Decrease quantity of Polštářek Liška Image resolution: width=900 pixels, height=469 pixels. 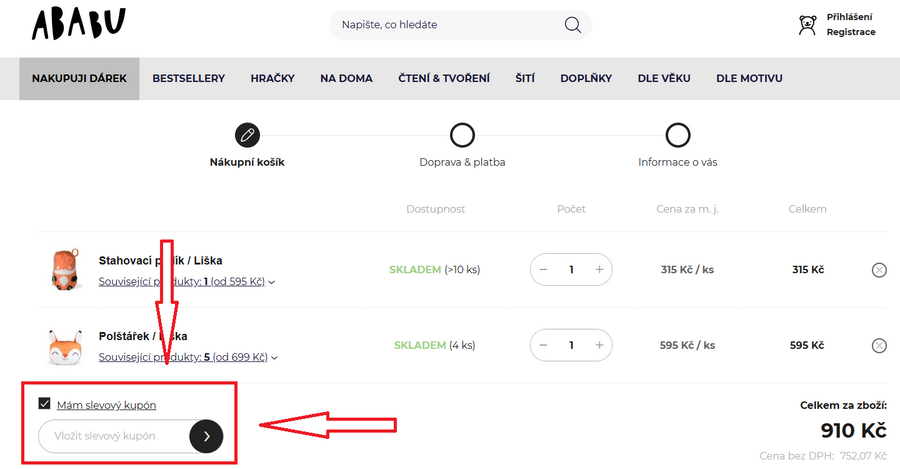point(543,346)
